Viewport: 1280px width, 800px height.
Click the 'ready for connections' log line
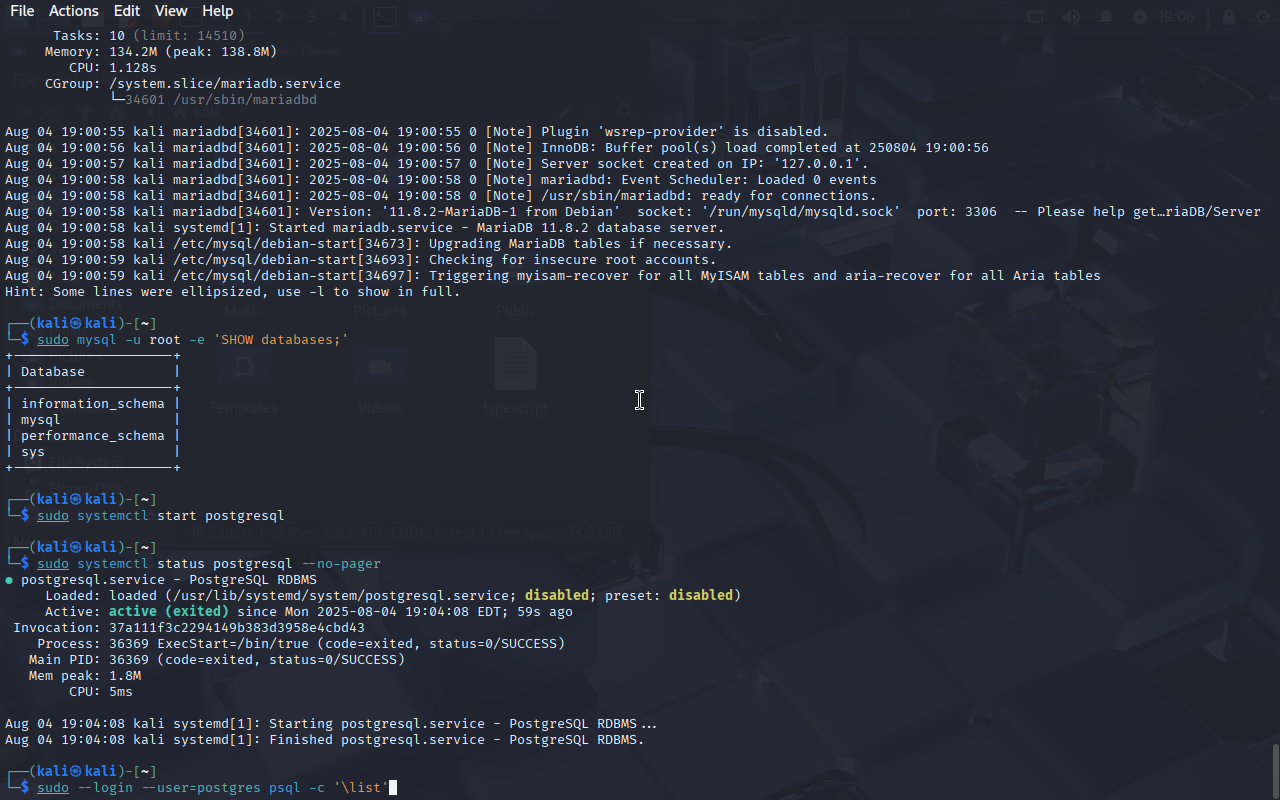441,196
